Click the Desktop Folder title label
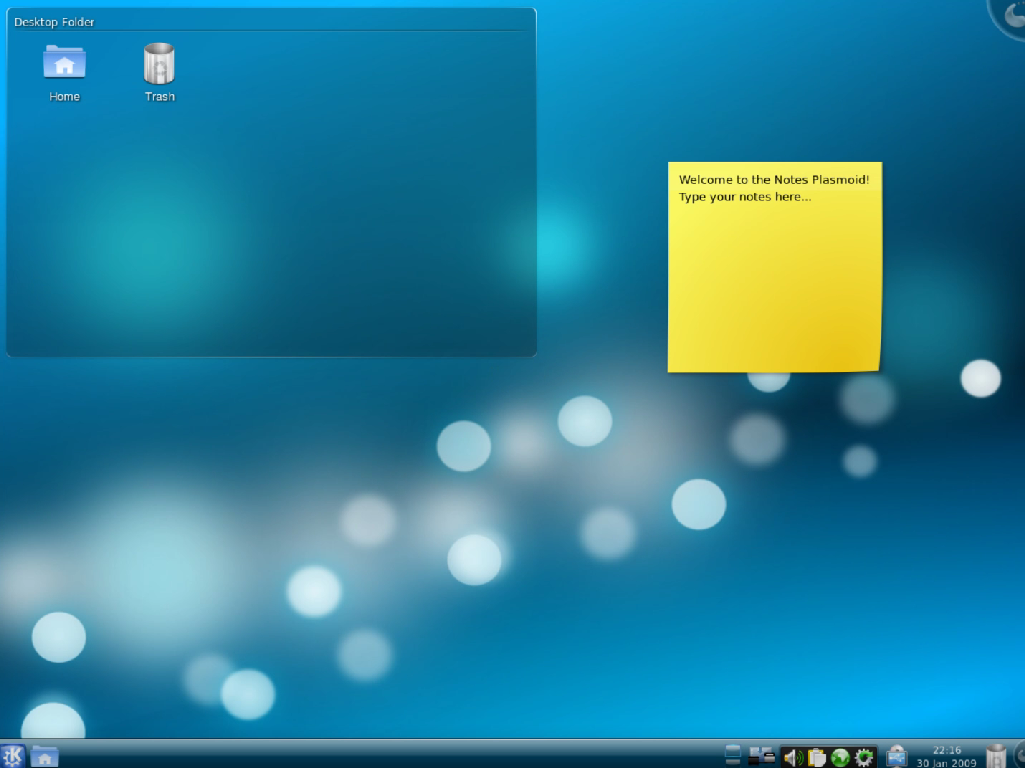 point(54,22)
